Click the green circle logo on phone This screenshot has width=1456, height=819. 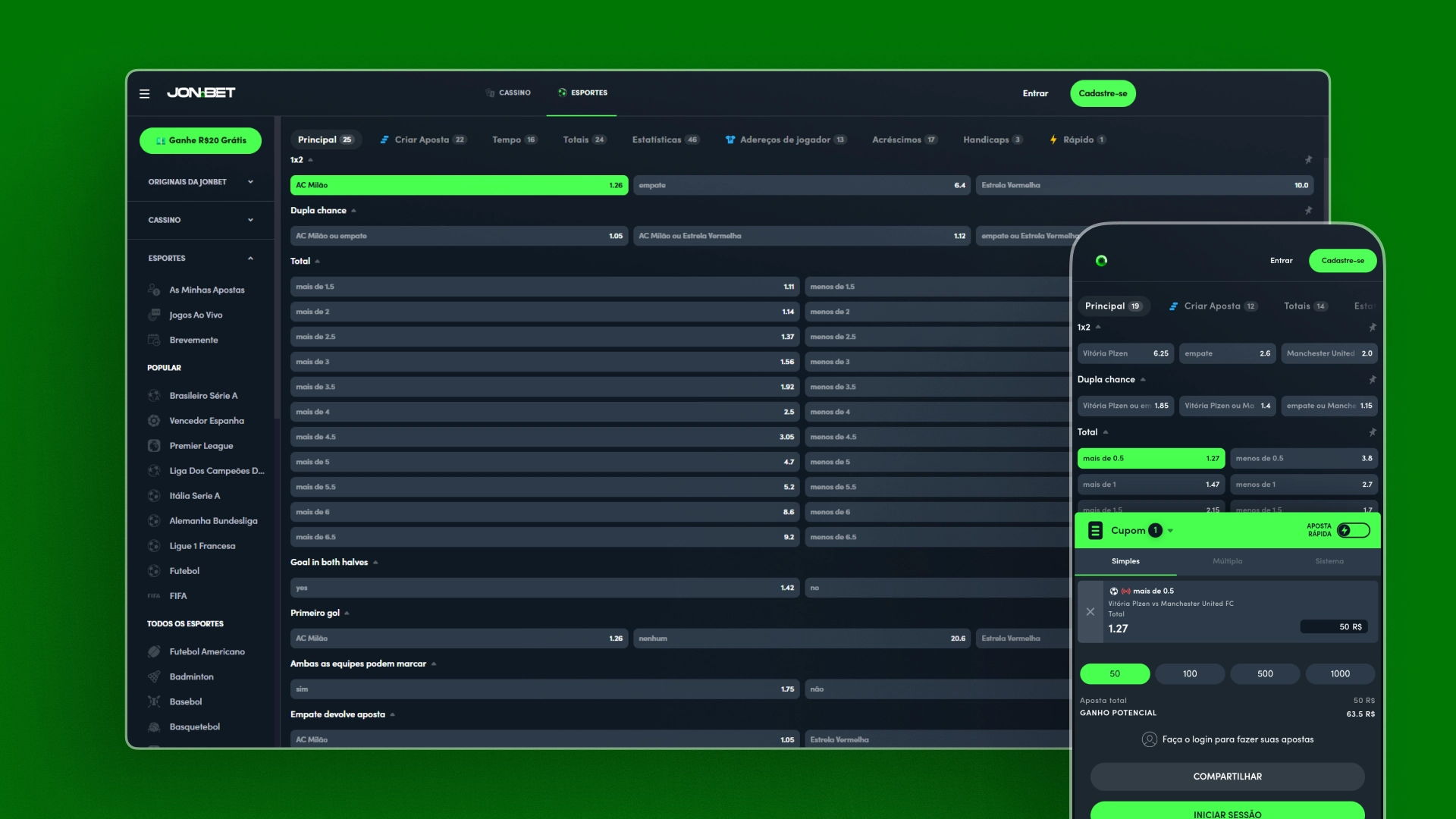[x=1101, y=261]
